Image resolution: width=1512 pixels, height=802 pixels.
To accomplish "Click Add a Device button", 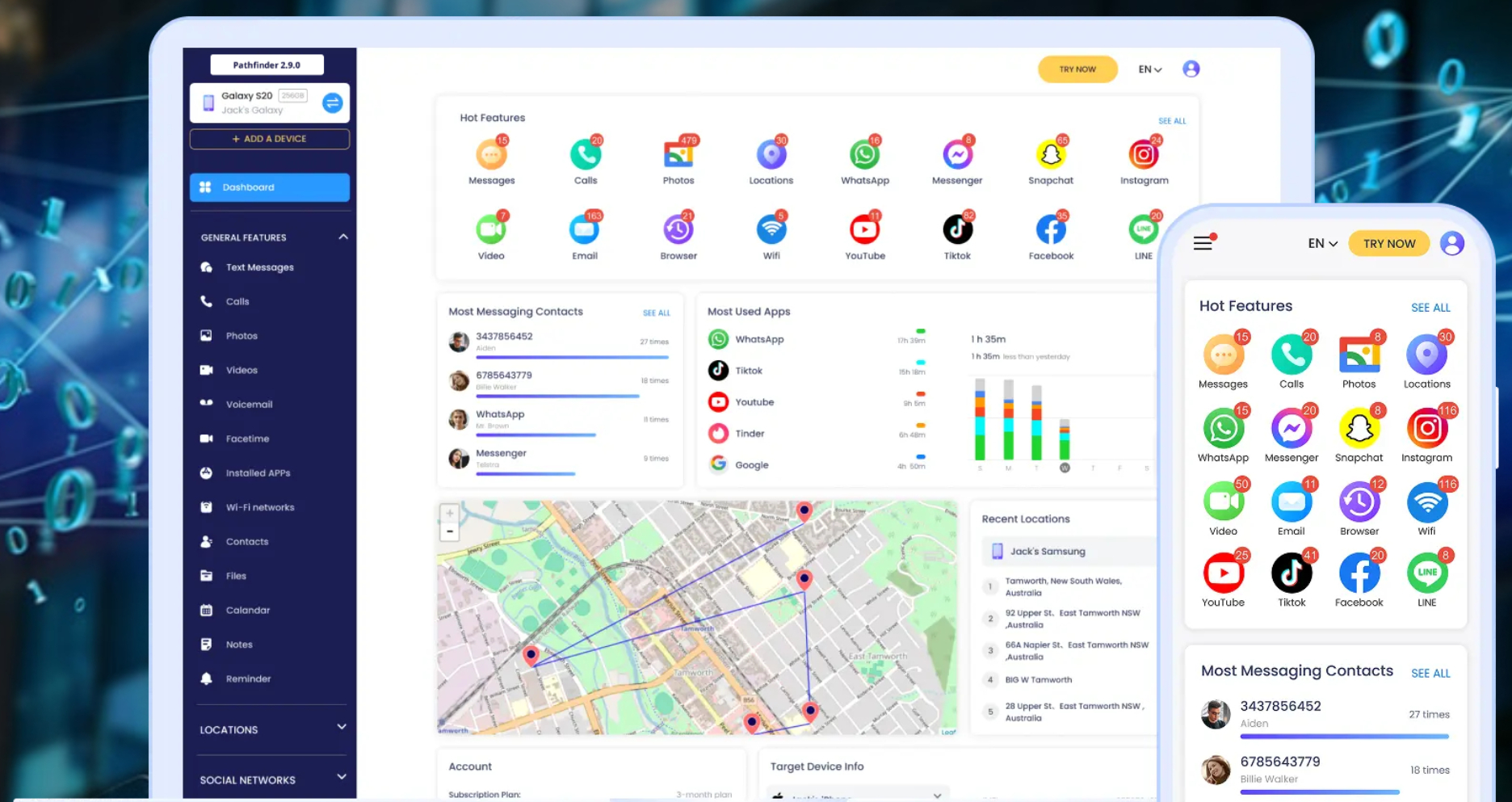I will coord(269,139).
